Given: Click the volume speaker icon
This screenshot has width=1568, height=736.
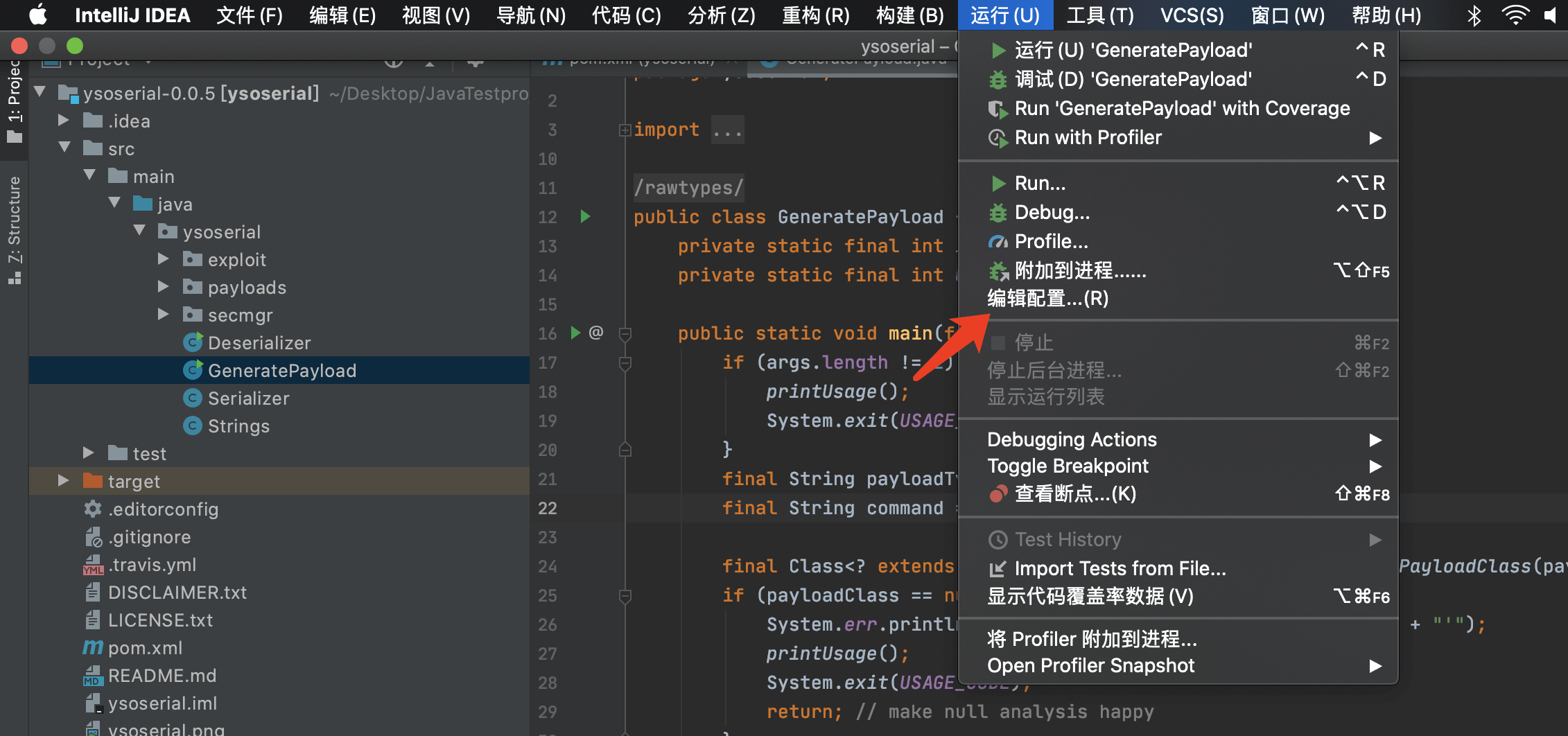Looking at the screenshot, I should pyautogui.click(x=1551, y=15).
